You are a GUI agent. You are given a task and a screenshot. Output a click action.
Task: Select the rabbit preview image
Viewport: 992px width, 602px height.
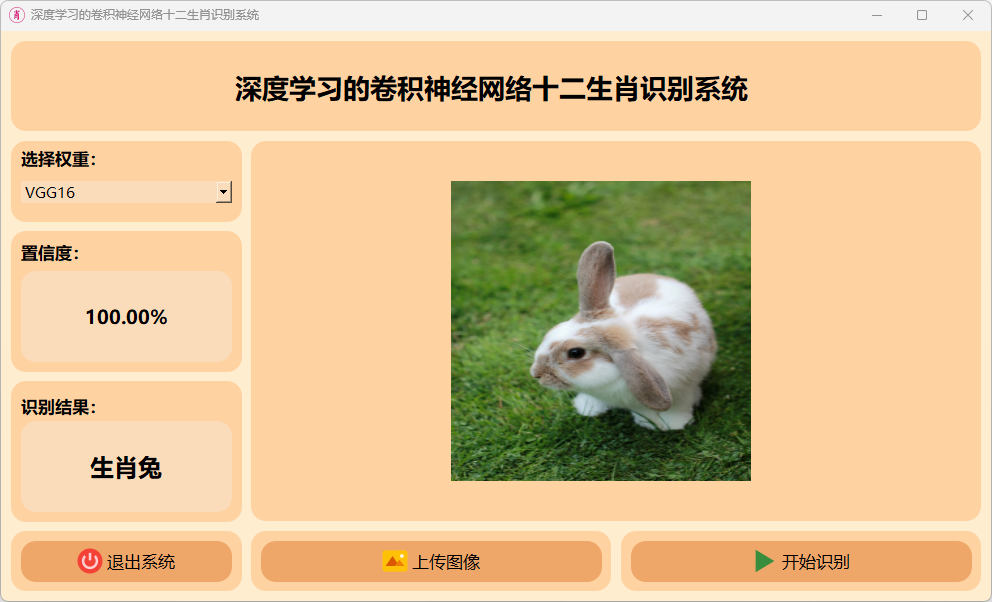[x=600, y=331]
